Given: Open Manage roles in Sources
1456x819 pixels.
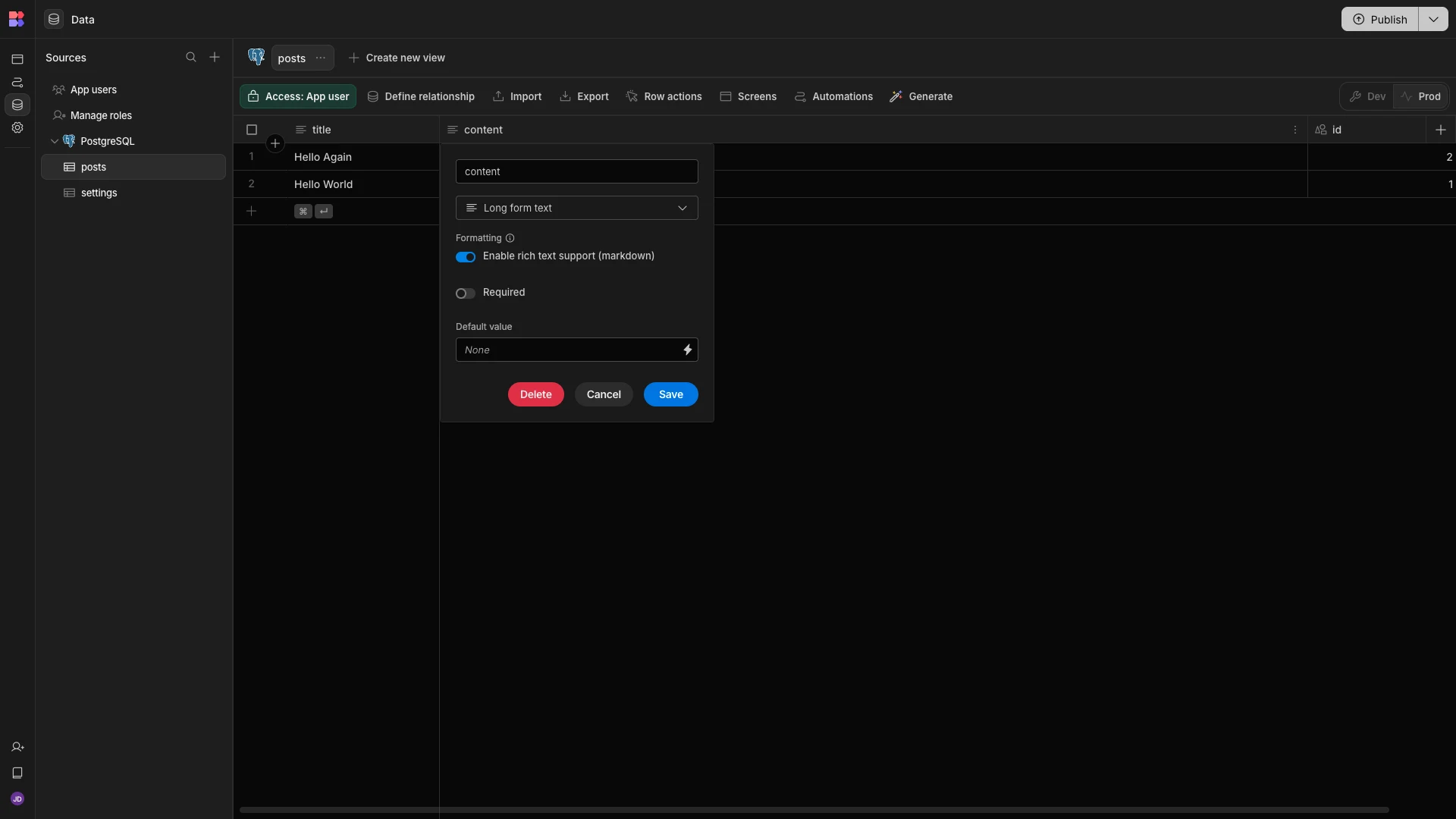Looking at the screenshot, I should pos(133,115).
